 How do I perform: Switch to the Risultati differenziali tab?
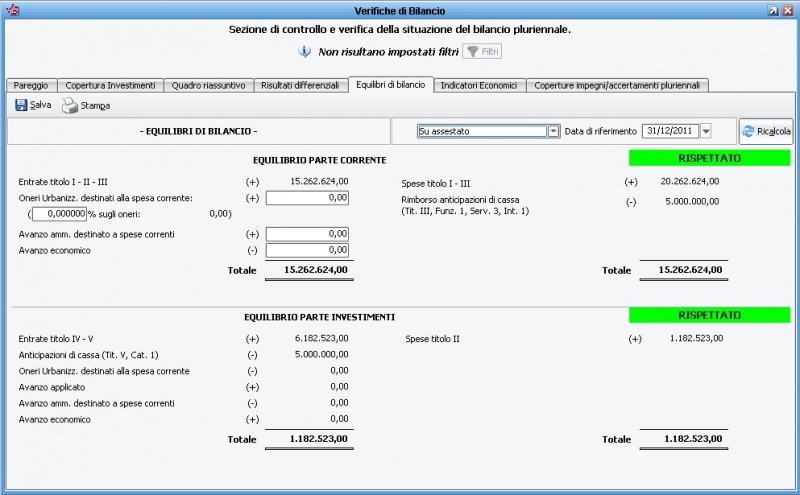300,86
